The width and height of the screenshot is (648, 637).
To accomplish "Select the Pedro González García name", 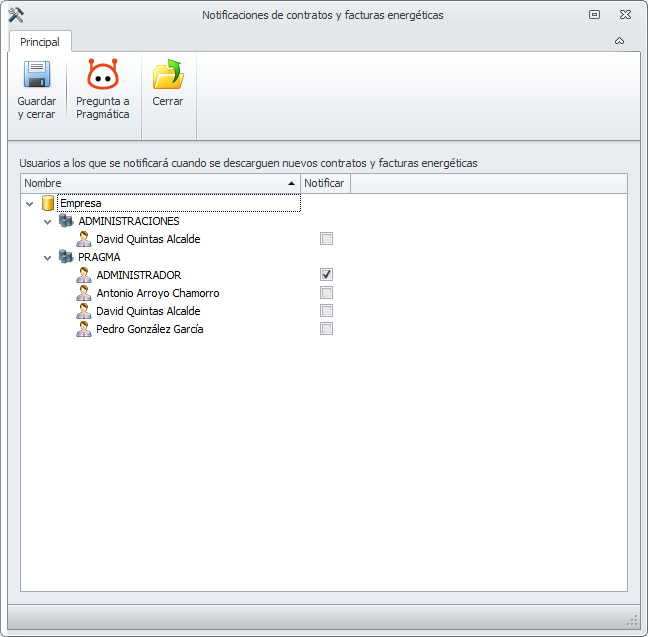I will pos(150,329).
